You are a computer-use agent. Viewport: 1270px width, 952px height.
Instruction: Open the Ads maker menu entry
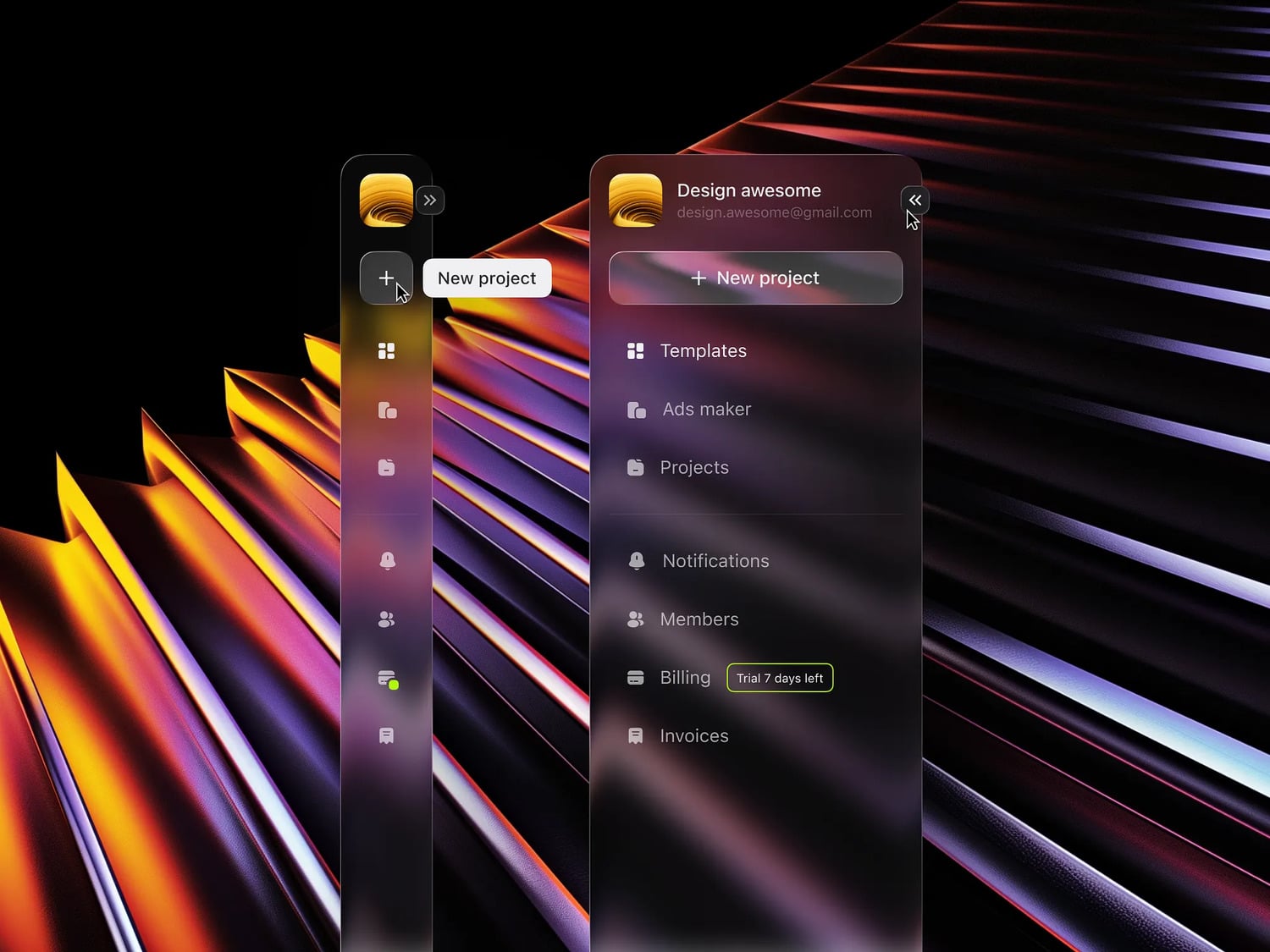[706, 409]
